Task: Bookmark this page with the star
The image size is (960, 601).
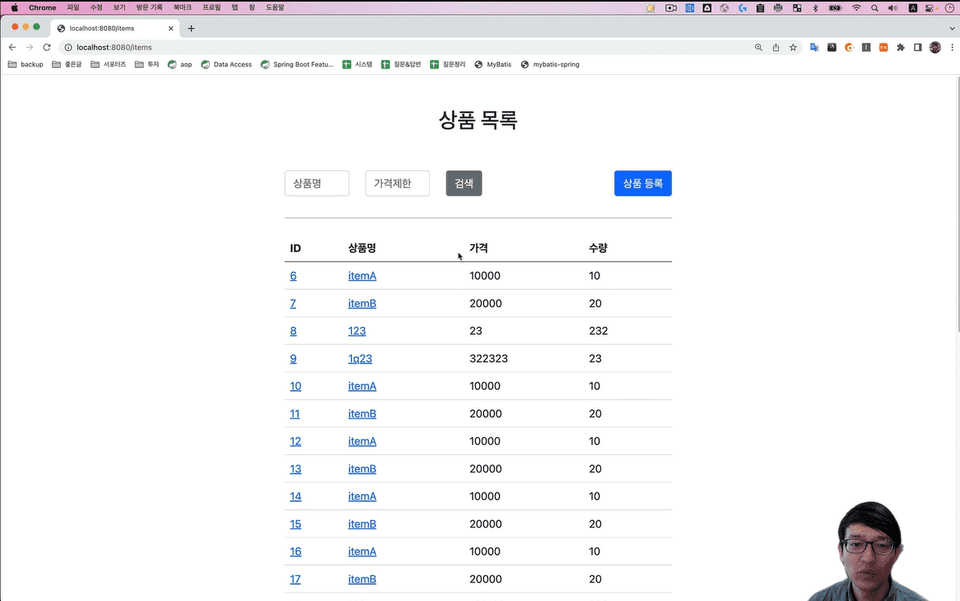Action: click(793, 47)
